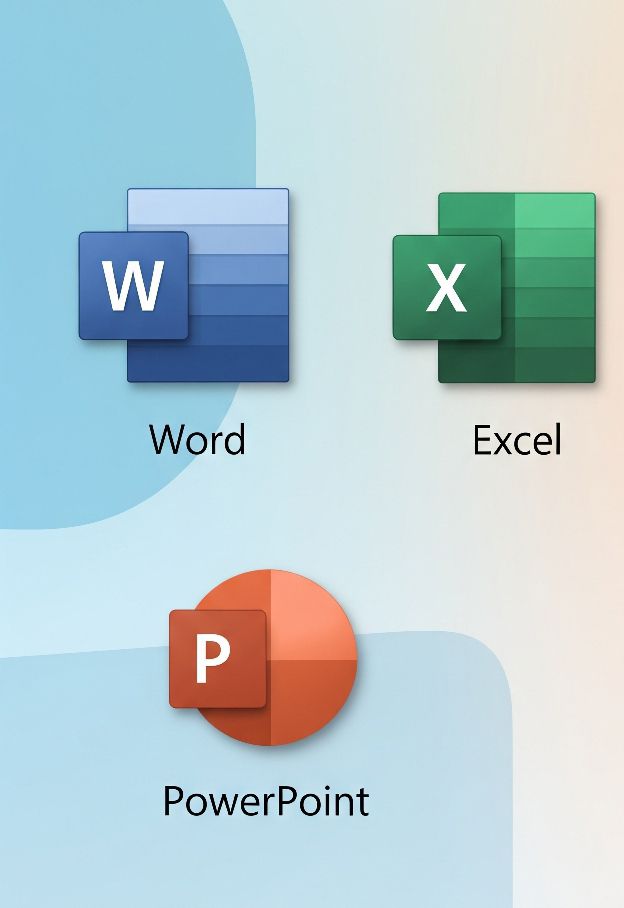Open the orange PowerPoint app icon

point(263,657)
